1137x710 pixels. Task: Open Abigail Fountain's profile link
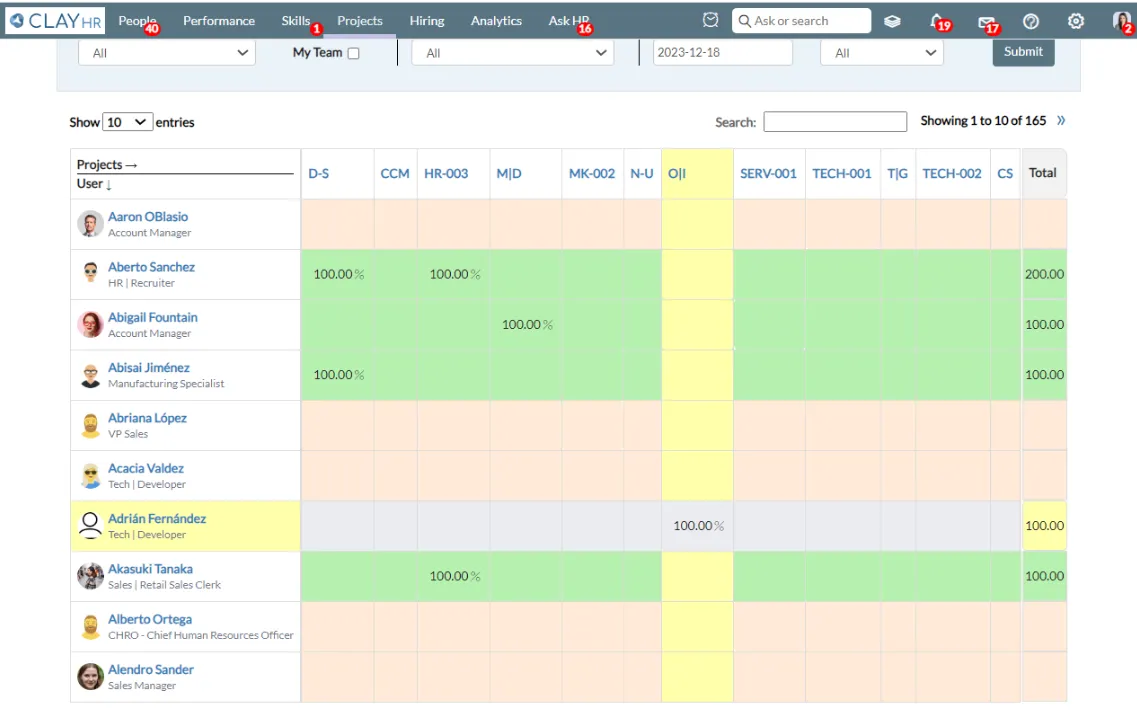click(153, 317)
